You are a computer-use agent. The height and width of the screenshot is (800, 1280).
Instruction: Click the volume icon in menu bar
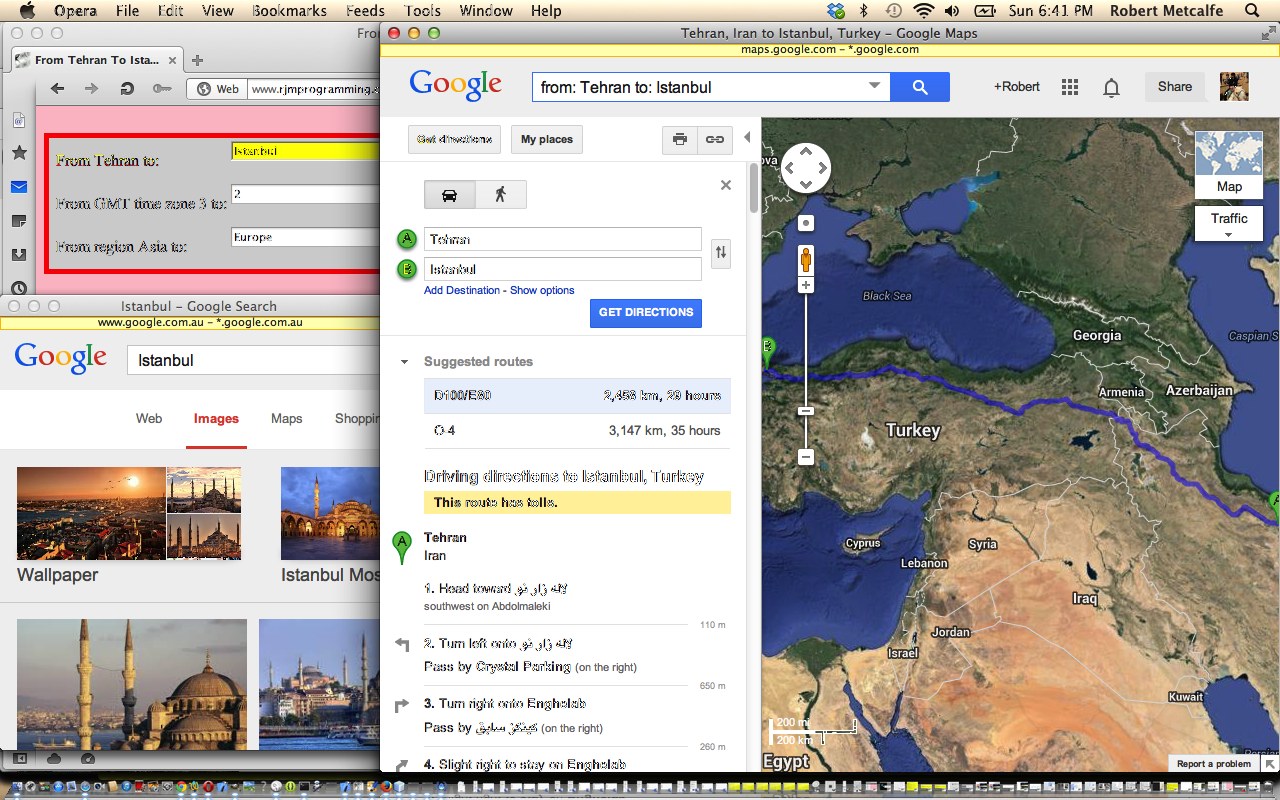tap(952, 11)
